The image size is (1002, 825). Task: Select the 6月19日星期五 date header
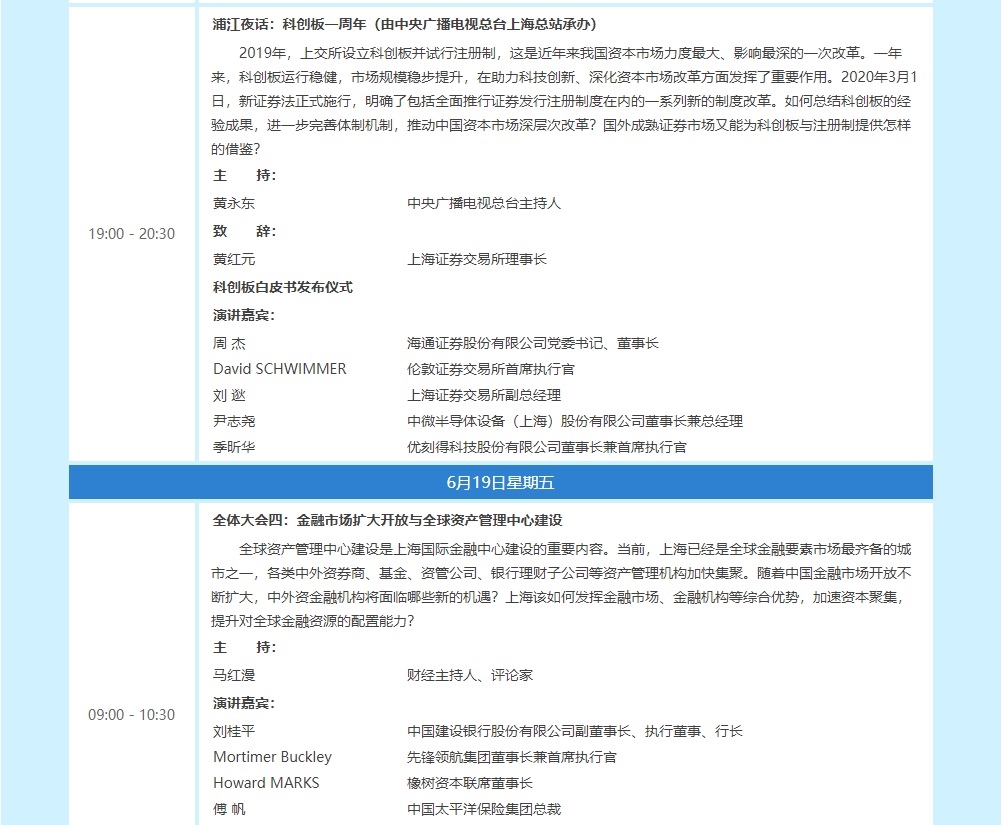pyautogui.click(x=500, y=482)
